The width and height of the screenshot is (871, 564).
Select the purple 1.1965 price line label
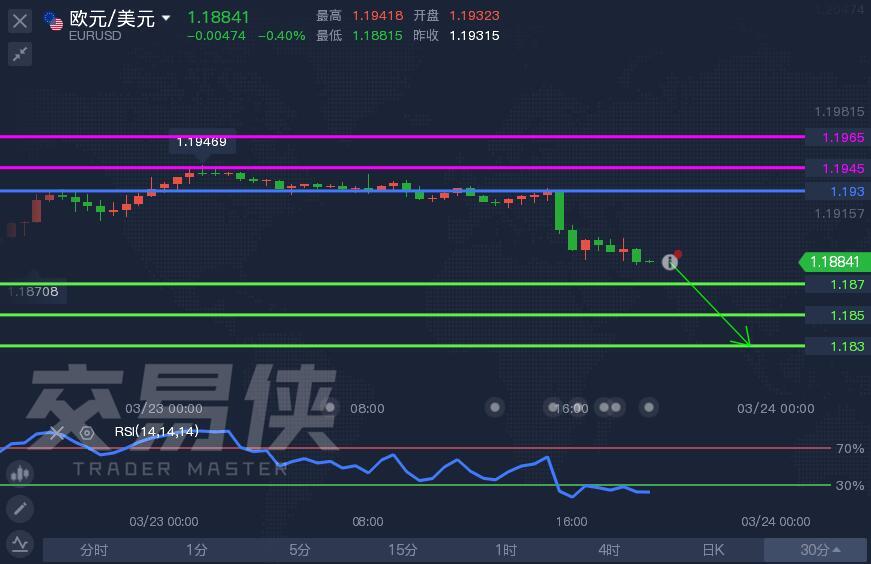839,137
